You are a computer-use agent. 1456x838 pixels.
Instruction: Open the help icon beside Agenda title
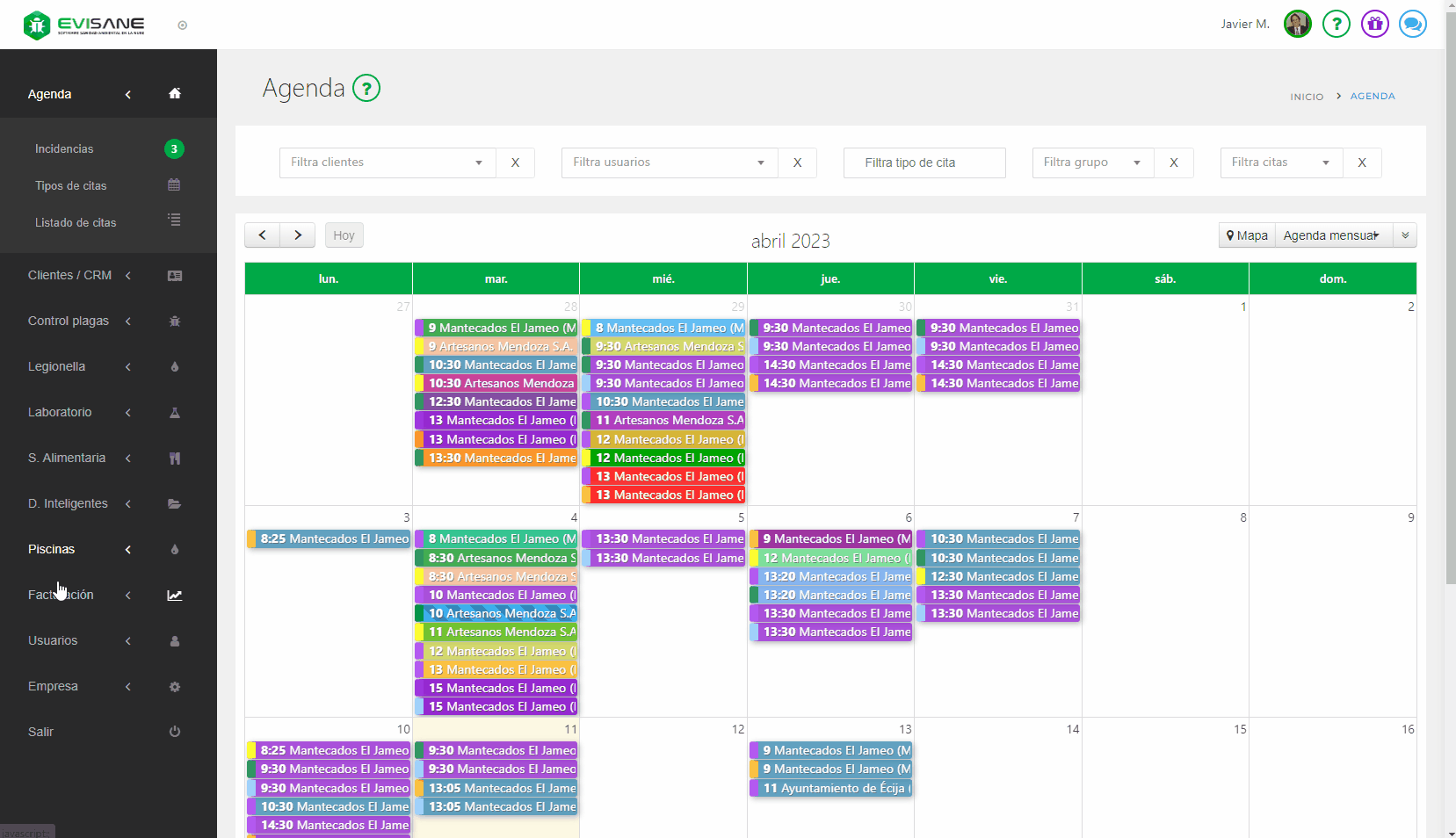[366, 88]
